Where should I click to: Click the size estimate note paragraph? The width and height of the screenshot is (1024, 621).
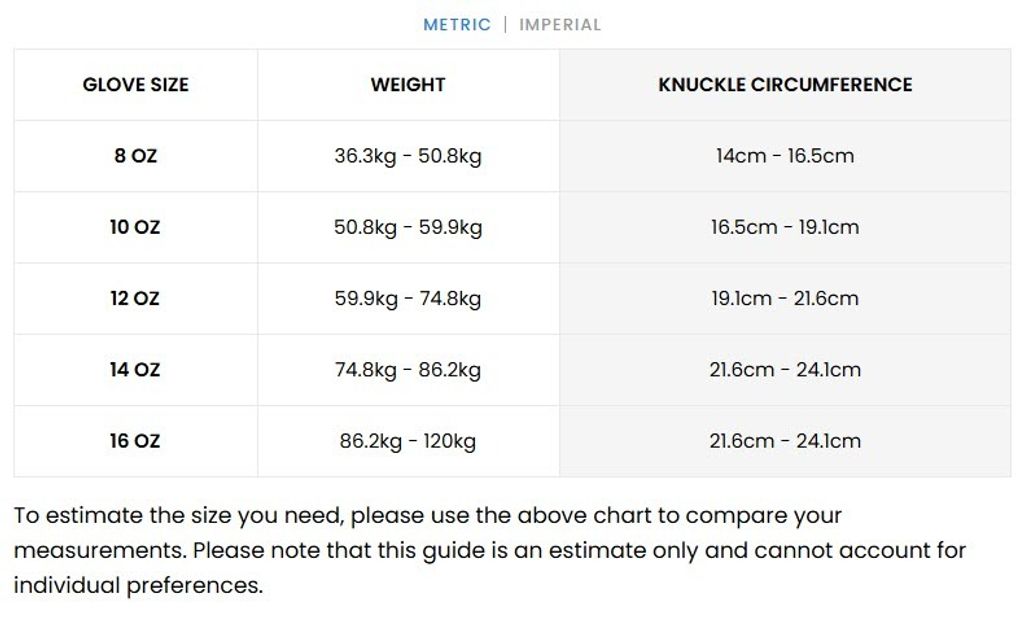[x=490, y=551]
